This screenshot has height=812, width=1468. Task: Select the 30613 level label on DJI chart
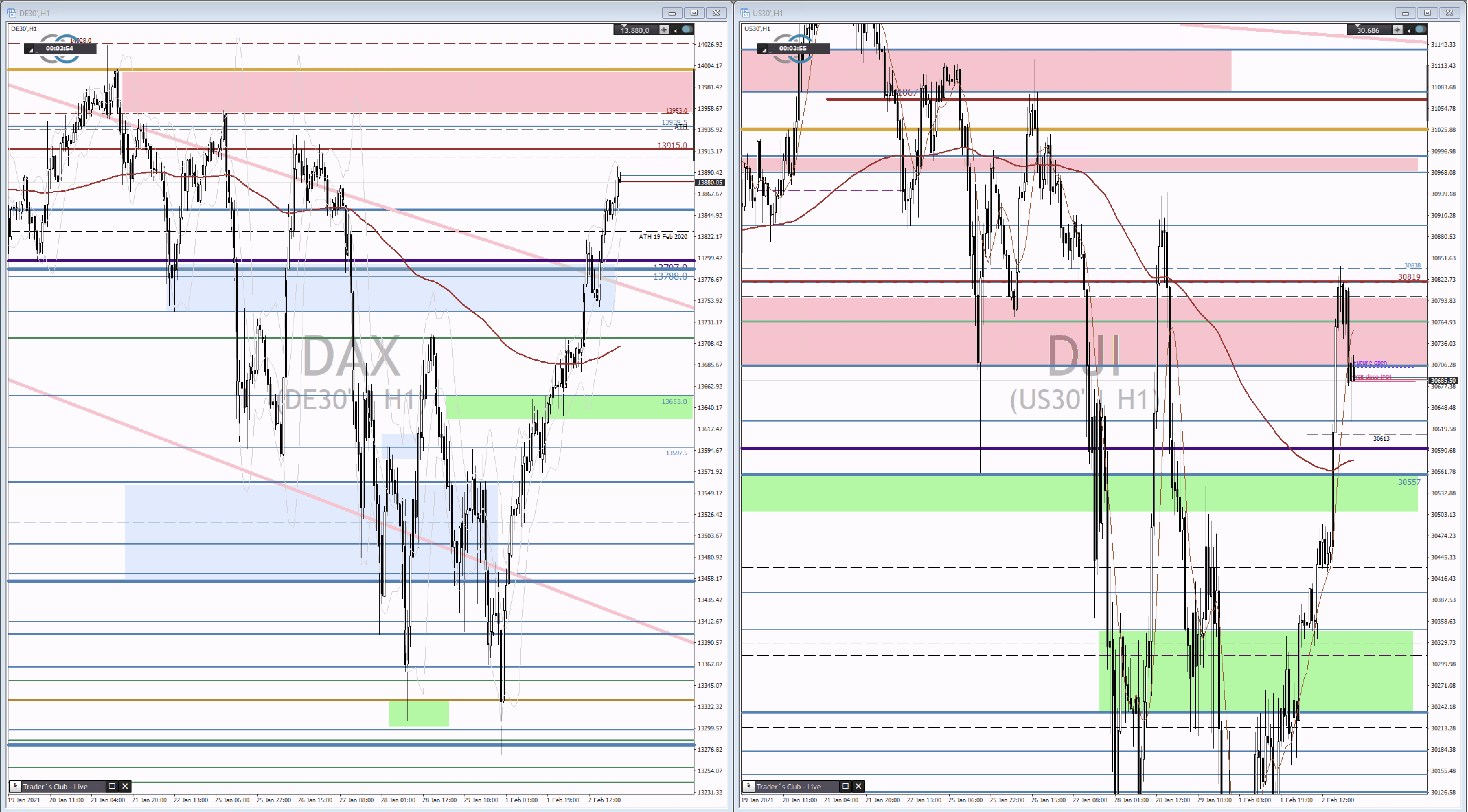1382,438
